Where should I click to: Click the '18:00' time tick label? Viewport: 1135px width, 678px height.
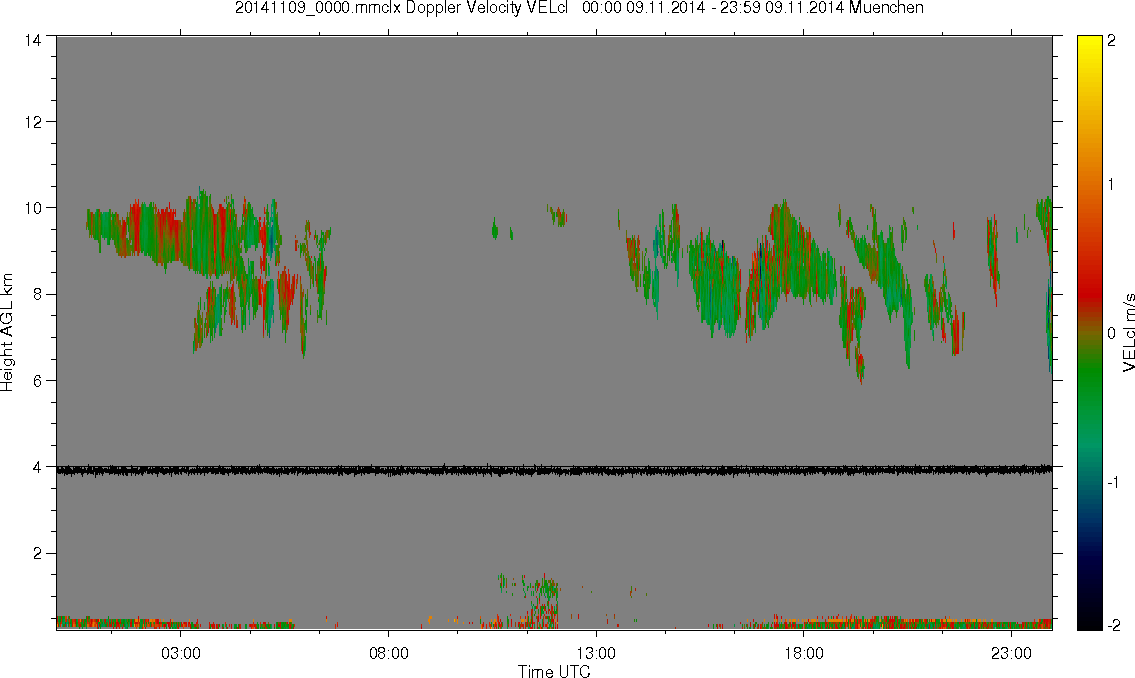(804, 653)
